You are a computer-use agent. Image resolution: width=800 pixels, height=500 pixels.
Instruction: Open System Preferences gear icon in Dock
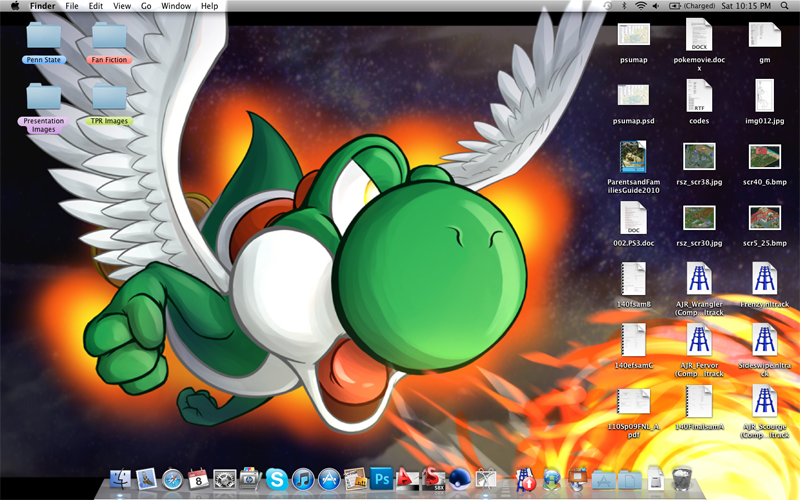pyautogui.click(x=224, y=480)
